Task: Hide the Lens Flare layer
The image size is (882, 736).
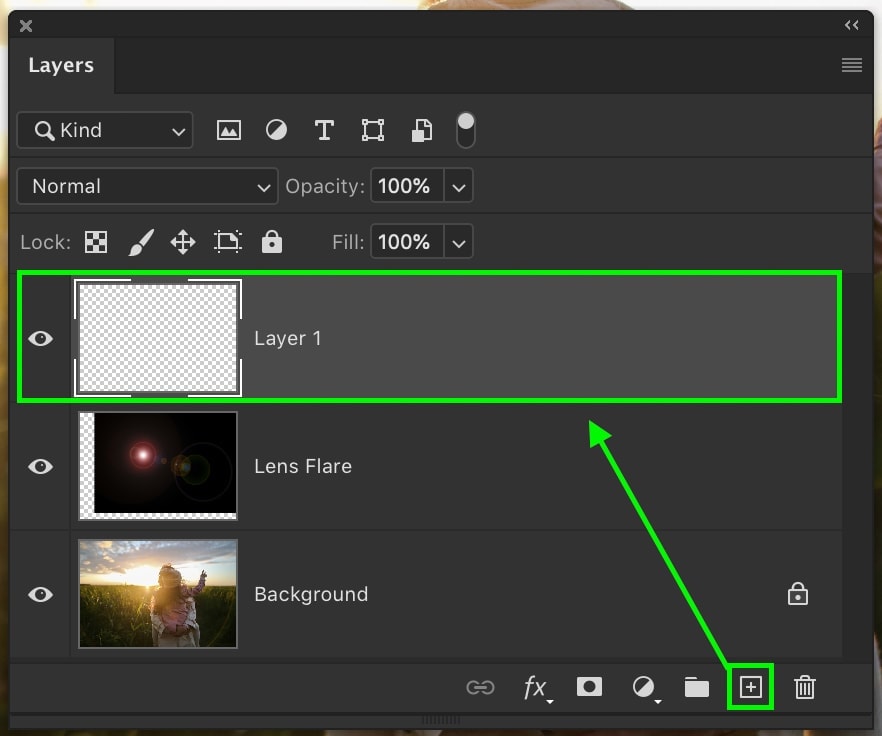Action: [40, 466]
